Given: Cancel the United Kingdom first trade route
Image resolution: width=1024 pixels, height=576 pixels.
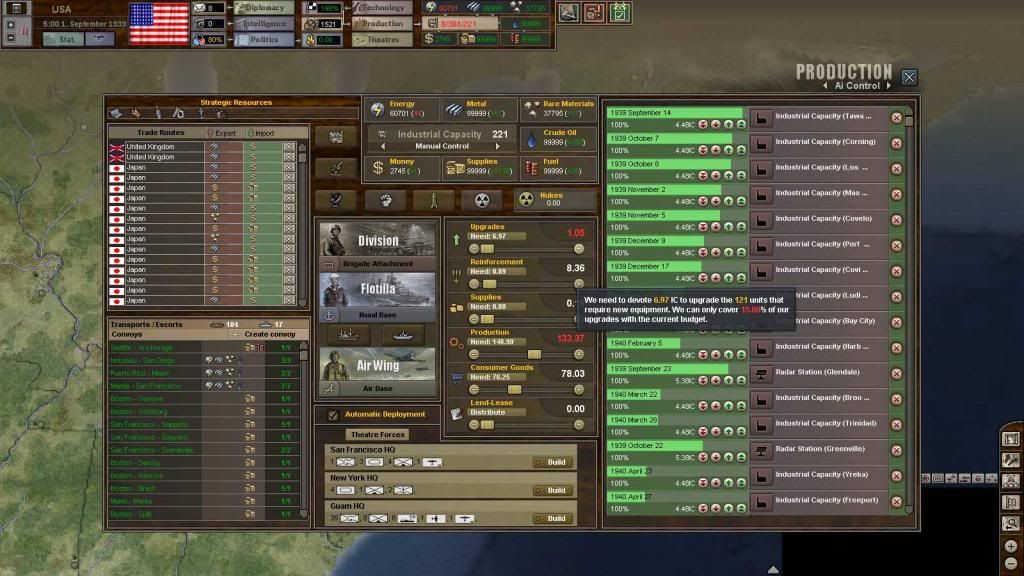Looking at the screenshot, I should click(x=289, y=147).
